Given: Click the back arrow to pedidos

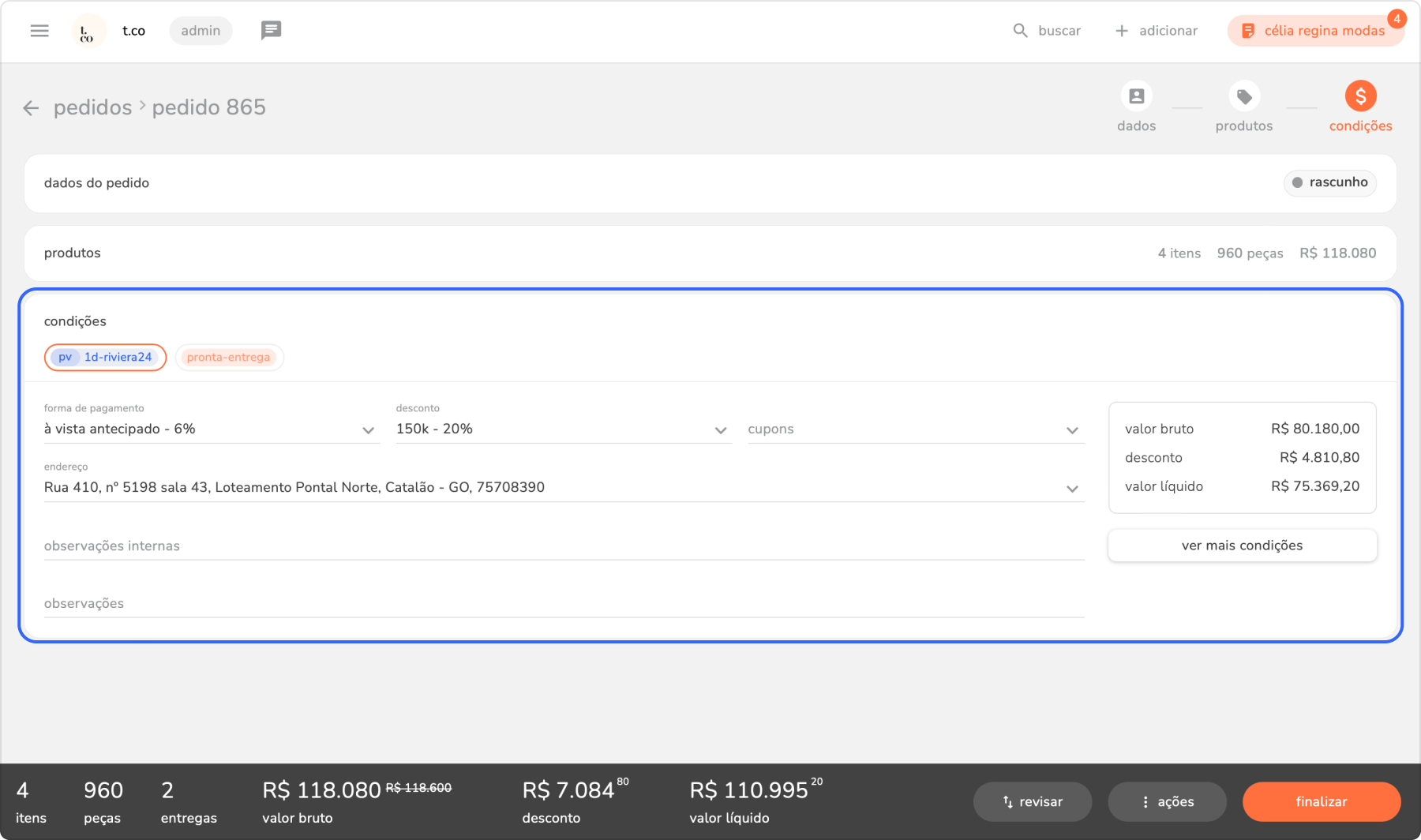Looking at the screenshot, I should tap(31, 108).
